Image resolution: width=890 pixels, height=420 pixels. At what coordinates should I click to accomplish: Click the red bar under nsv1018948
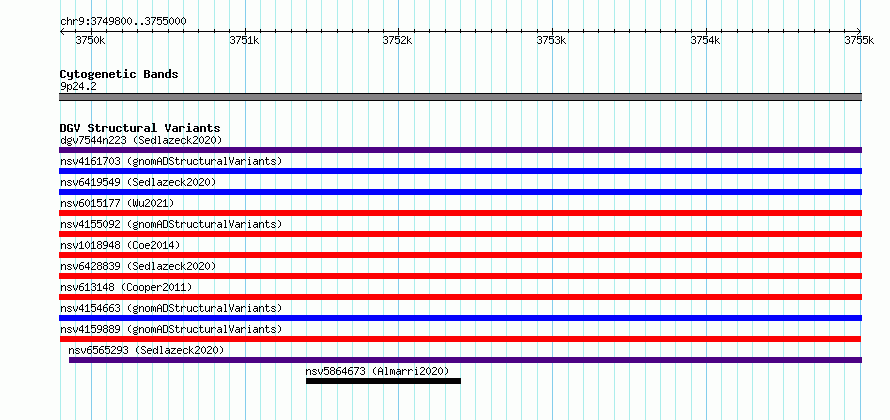tap(460, 255)
